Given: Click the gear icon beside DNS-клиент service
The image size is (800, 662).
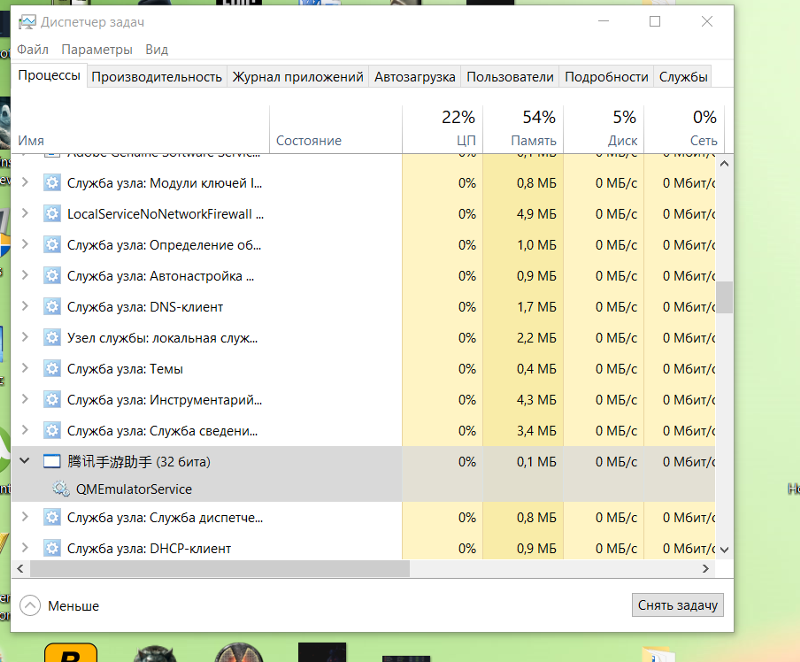Looking at the screenshot, I should coord(52,307).
